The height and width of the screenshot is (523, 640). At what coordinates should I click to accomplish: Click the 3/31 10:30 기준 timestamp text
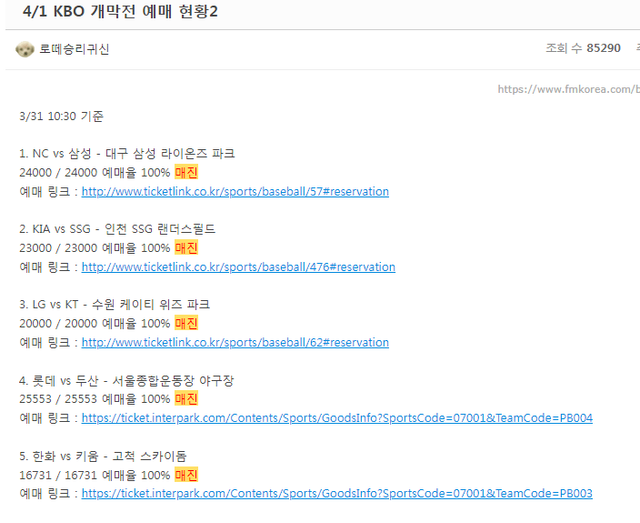61,116
